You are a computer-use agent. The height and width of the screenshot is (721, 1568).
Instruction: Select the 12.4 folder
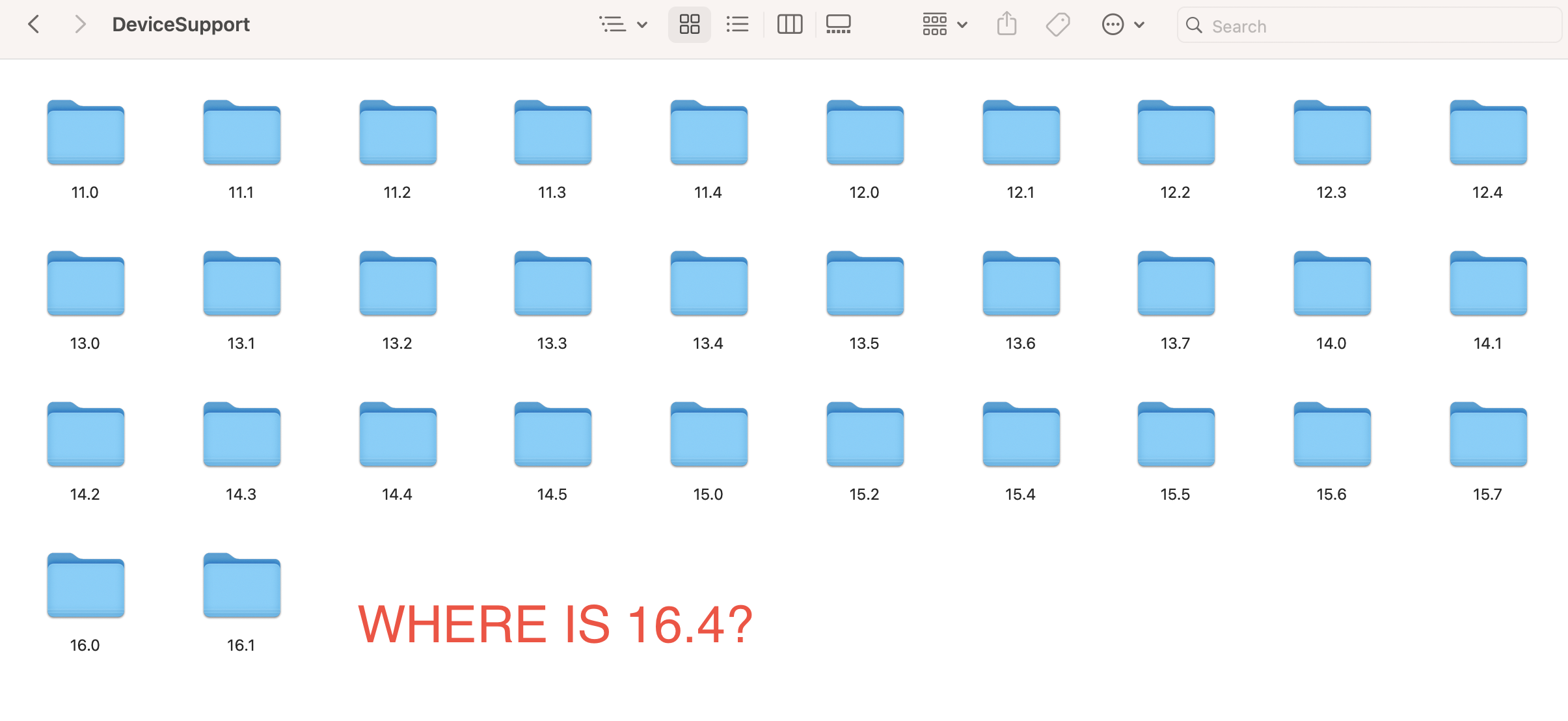tap(1488, 133)
